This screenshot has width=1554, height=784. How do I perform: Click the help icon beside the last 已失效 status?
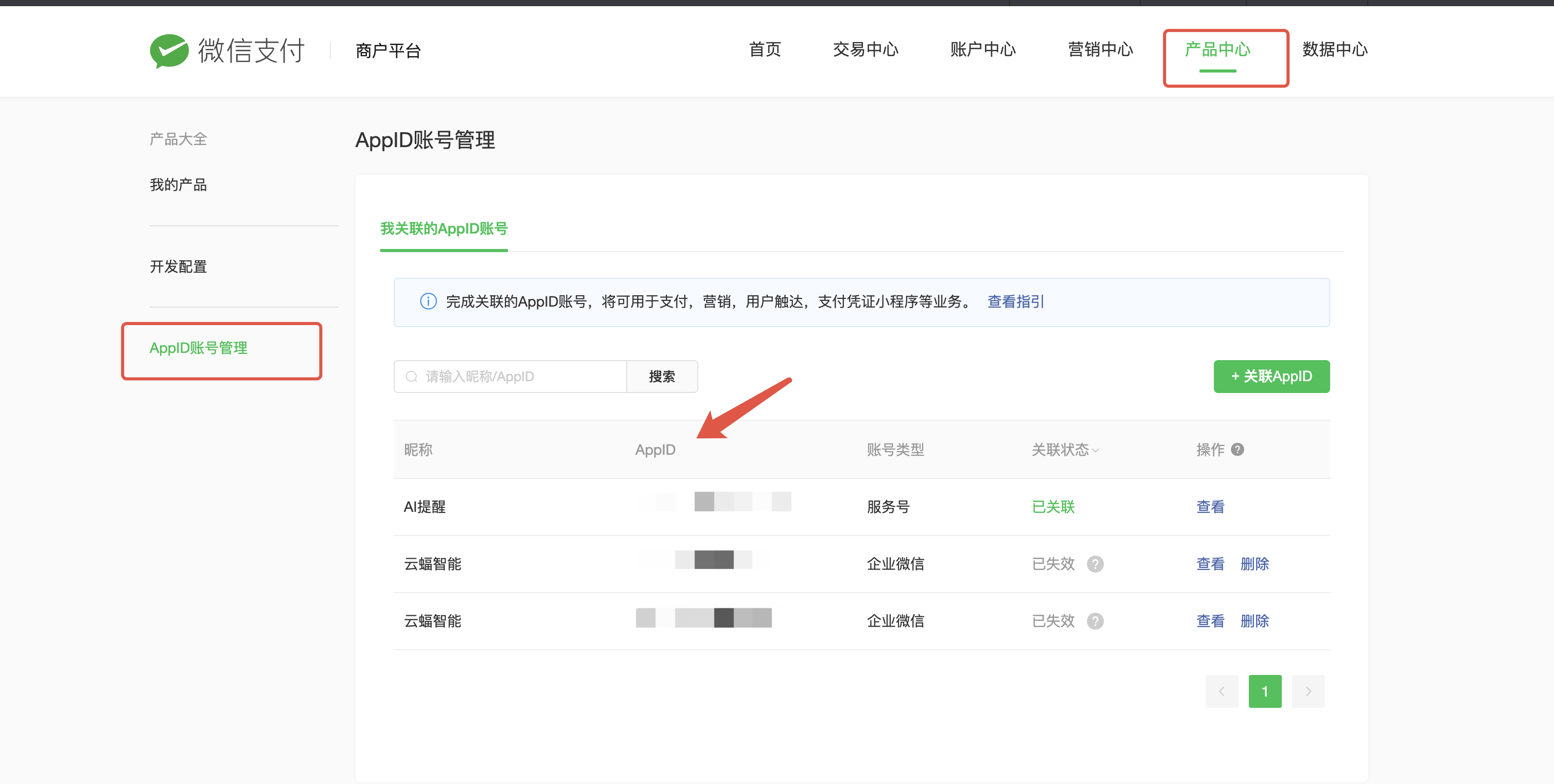(x=1095, y=621)
